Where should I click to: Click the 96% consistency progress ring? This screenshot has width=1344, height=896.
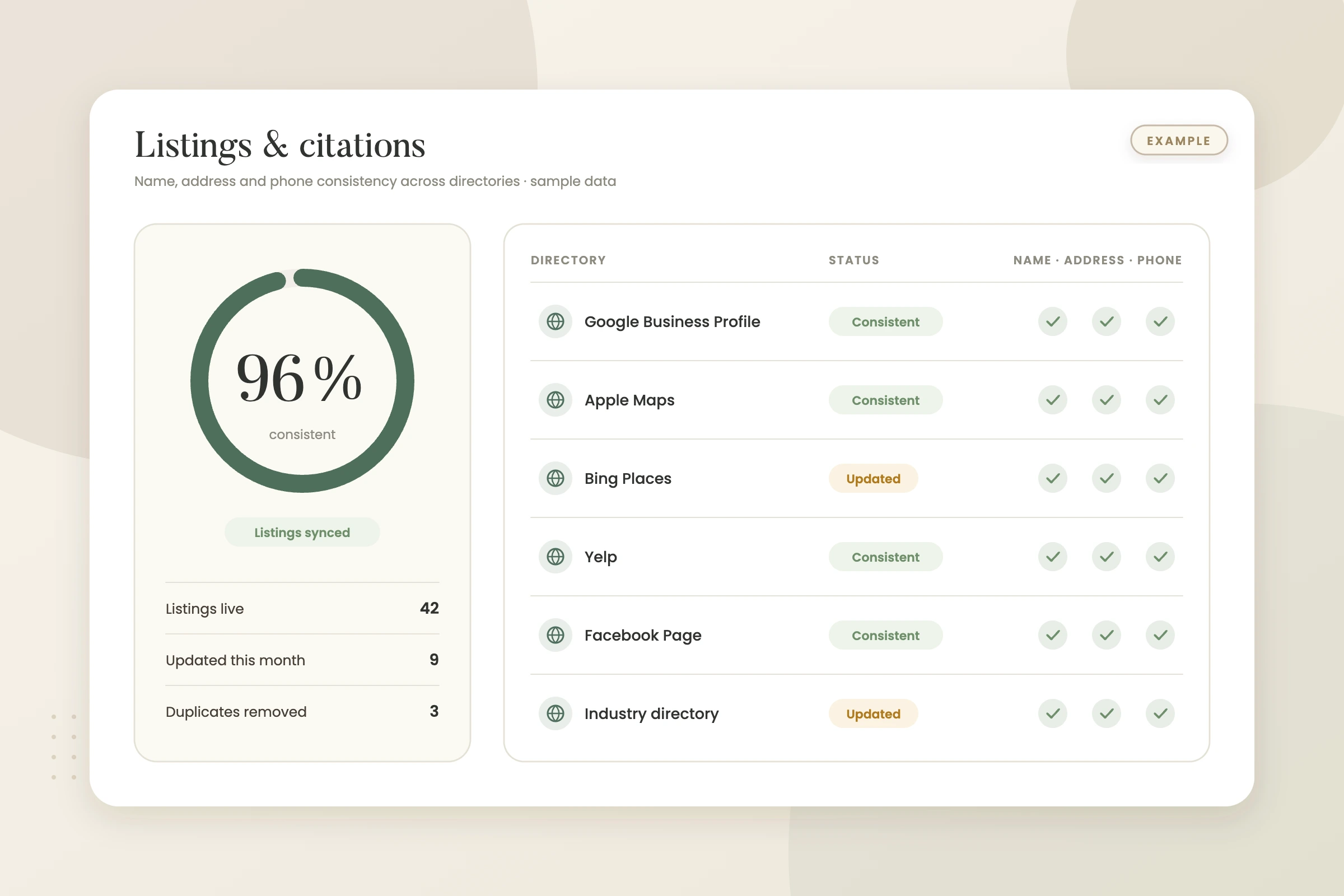(x=302, y=381)
